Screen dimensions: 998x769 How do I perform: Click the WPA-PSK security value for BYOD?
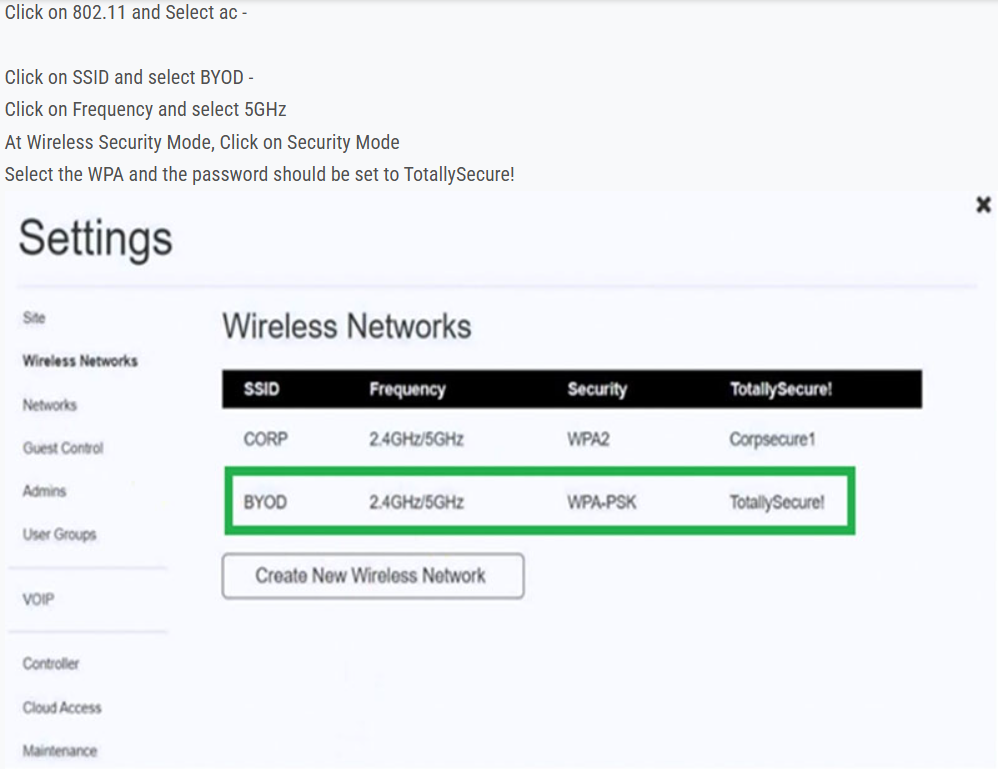[x=601, y=502]
